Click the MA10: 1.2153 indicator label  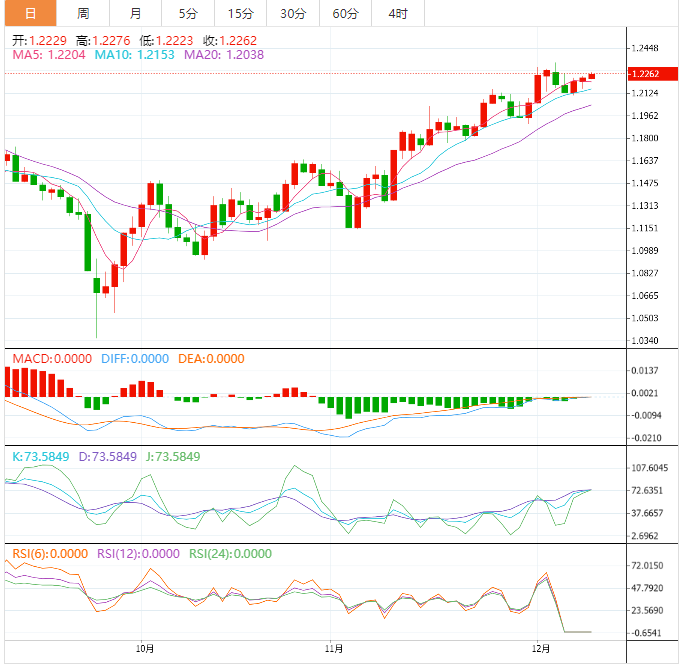click(x=134, y=55)
